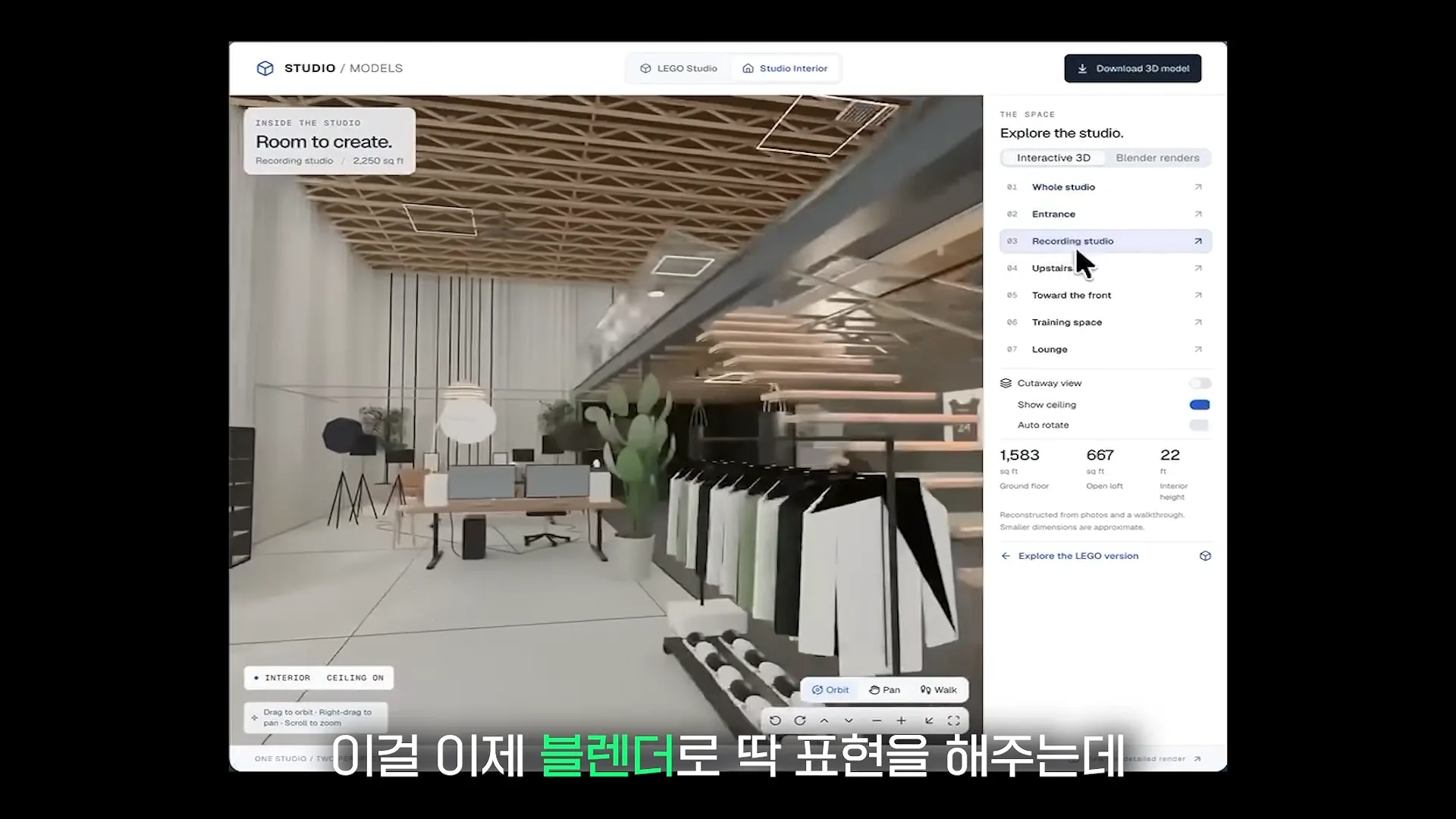Select the Entrance view

pos(1106,215)
